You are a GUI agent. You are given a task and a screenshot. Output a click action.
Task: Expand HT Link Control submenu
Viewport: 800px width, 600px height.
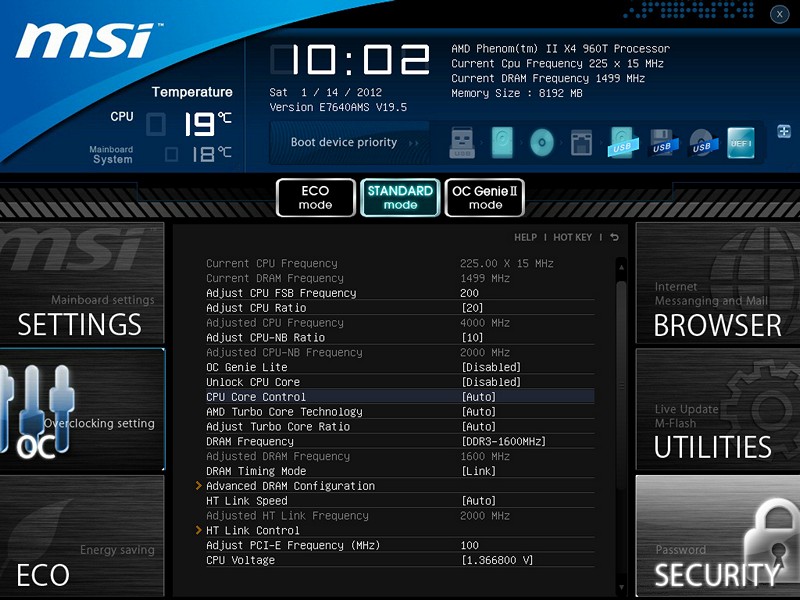(253, 530)
